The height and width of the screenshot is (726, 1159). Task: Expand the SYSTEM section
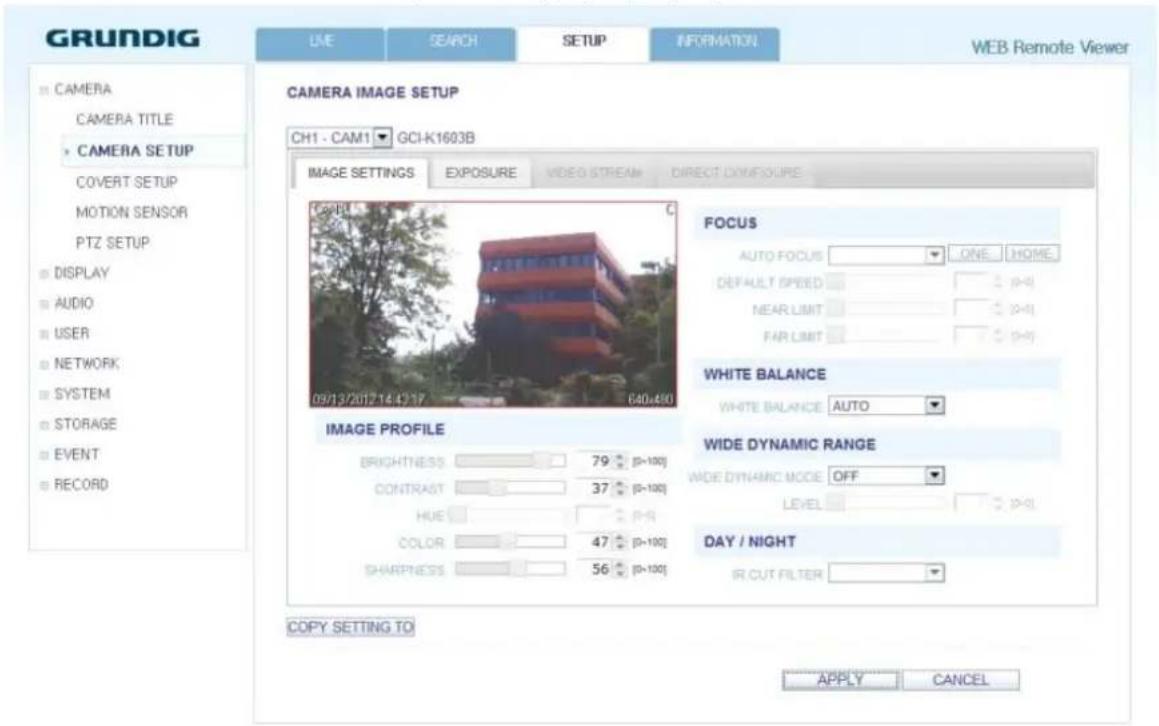tap(44, 395)
